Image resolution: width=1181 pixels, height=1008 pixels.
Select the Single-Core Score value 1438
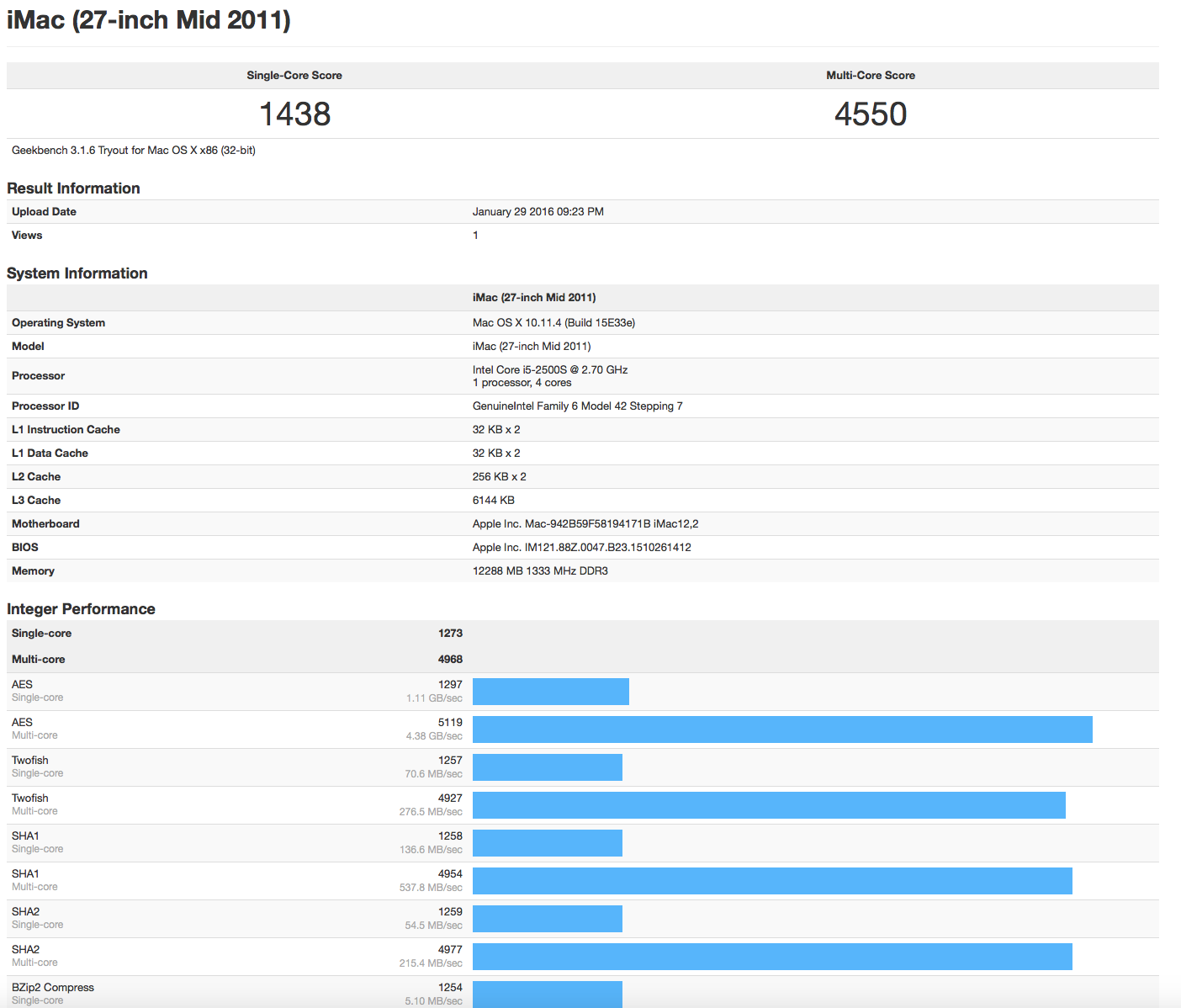[294, 114]
